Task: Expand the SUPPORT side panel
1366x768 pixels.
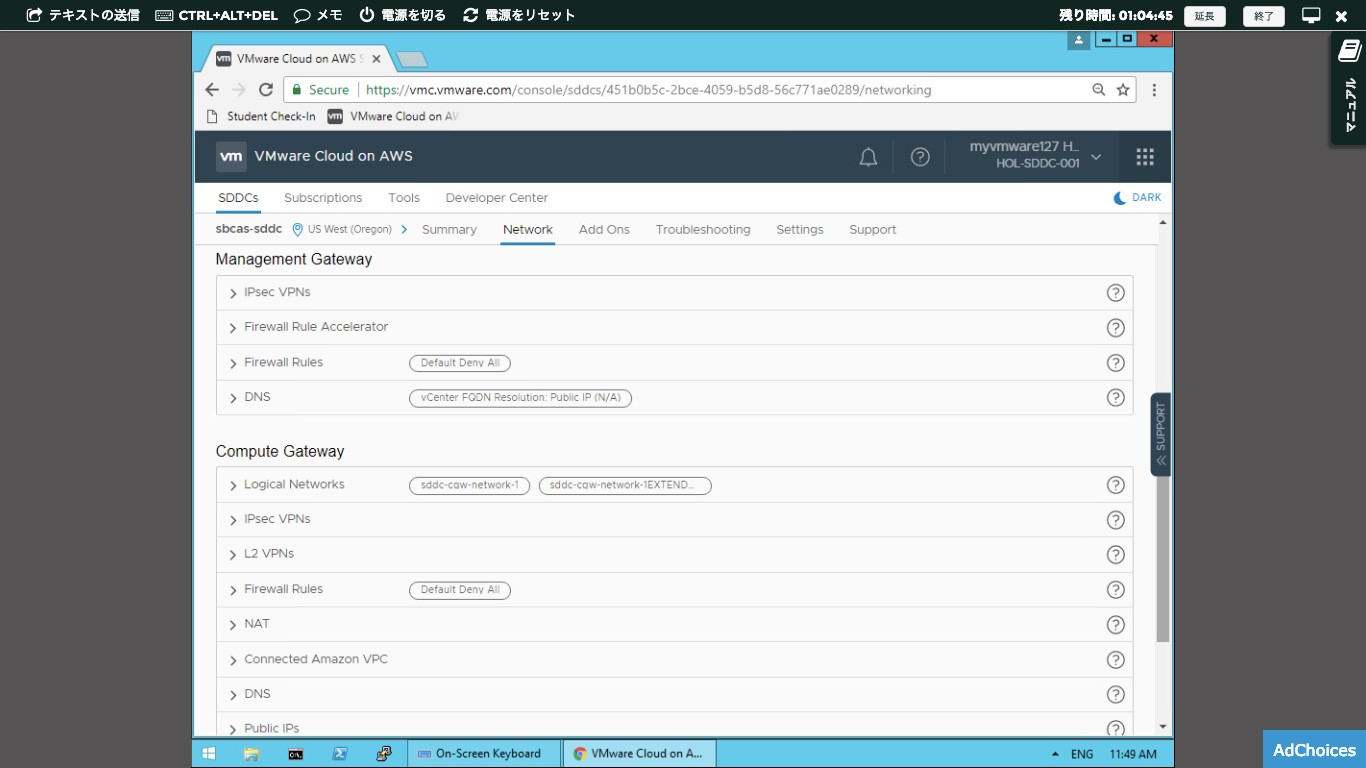Action: (x=1161, y=434)
